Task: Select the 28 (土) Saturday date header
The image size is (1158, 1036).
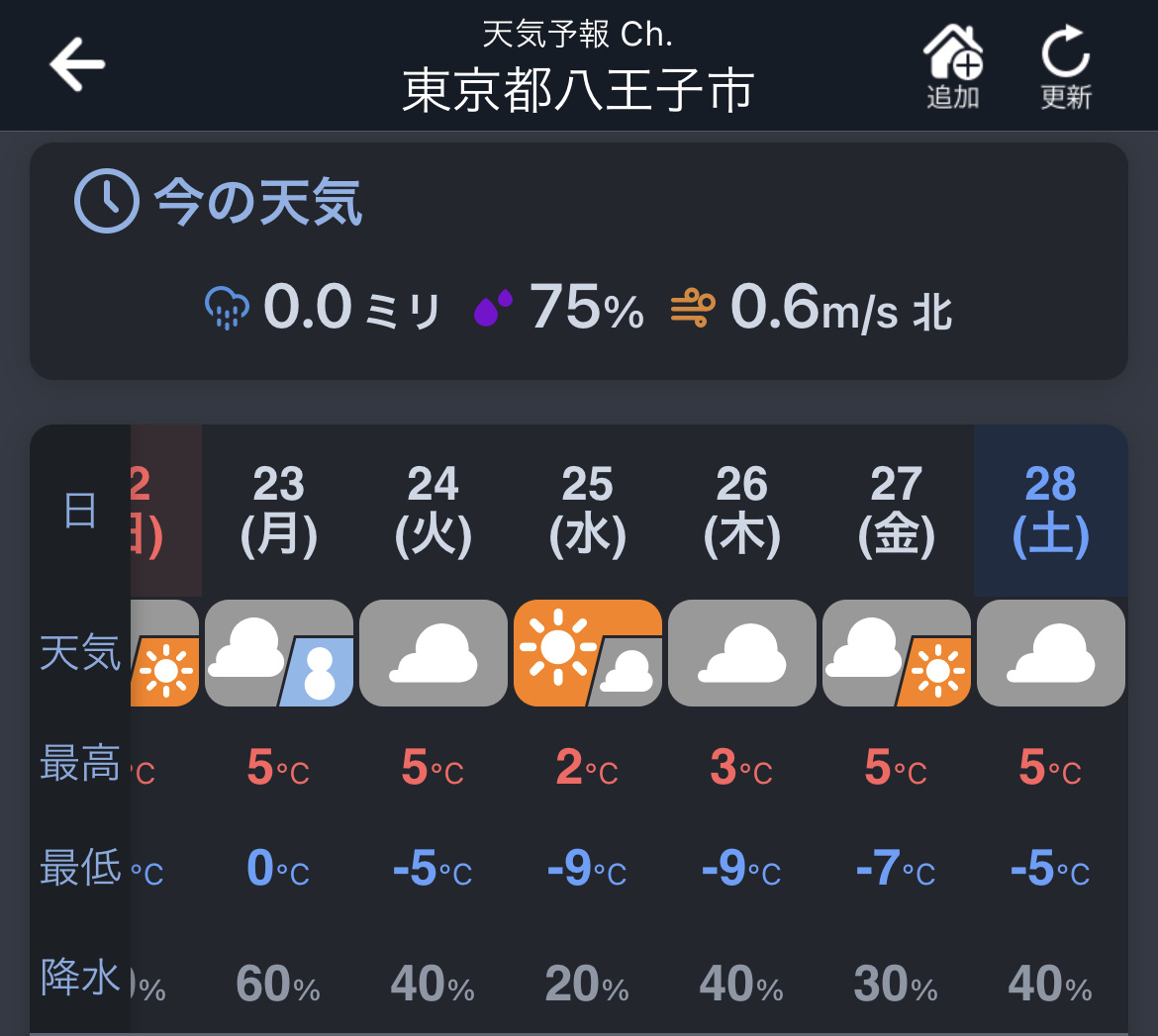Action: (x=1051, y=511)
